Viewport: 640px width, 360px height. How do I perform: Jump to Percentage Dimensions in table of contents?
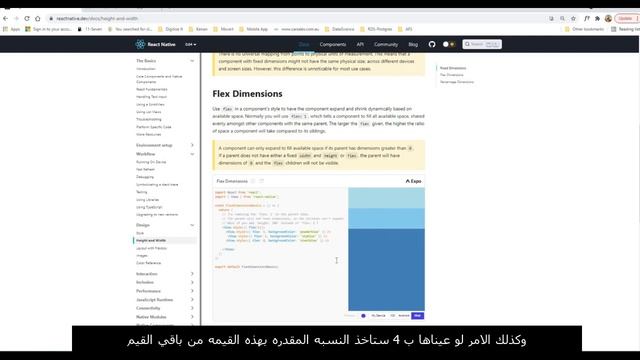(x=457, y=82)
